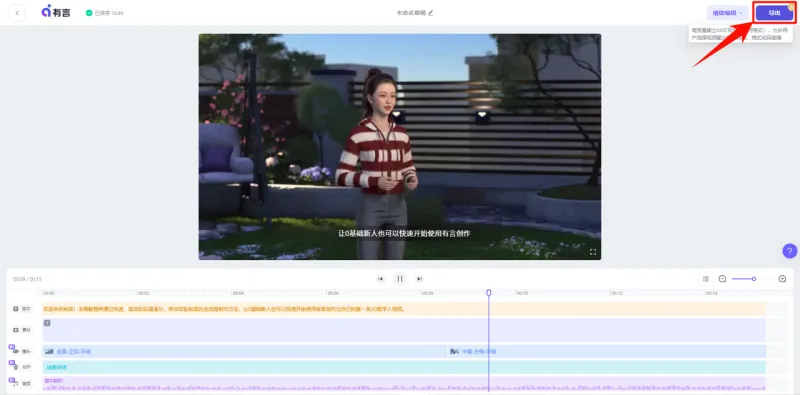
Task: Click the 有言 logo
Action: pyautogui.click(x=56, y=12)
